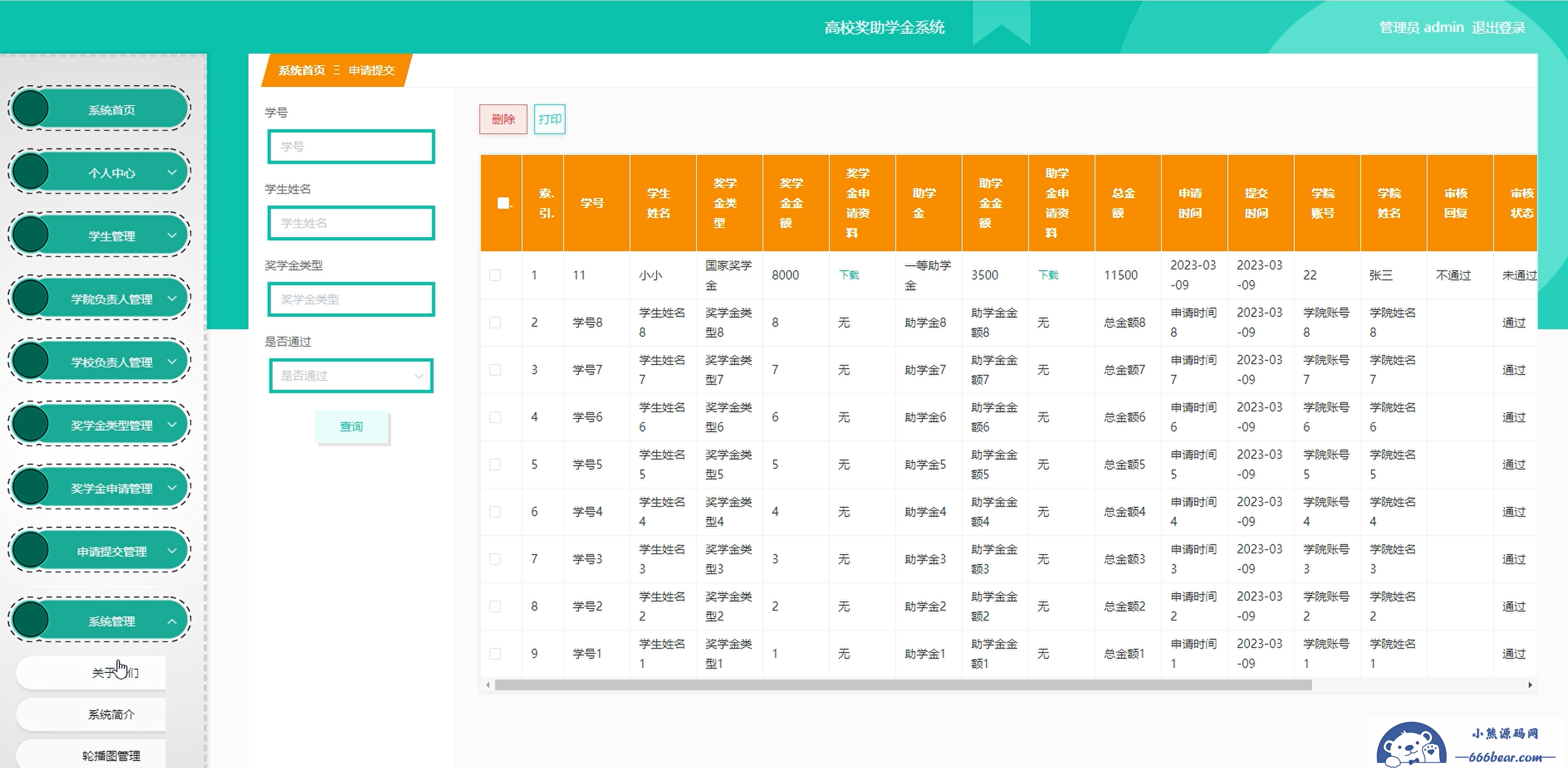Open 系统首页 in the sidebar
Viewport: 1568px width, 768px height.
click(x=99, y=109)
